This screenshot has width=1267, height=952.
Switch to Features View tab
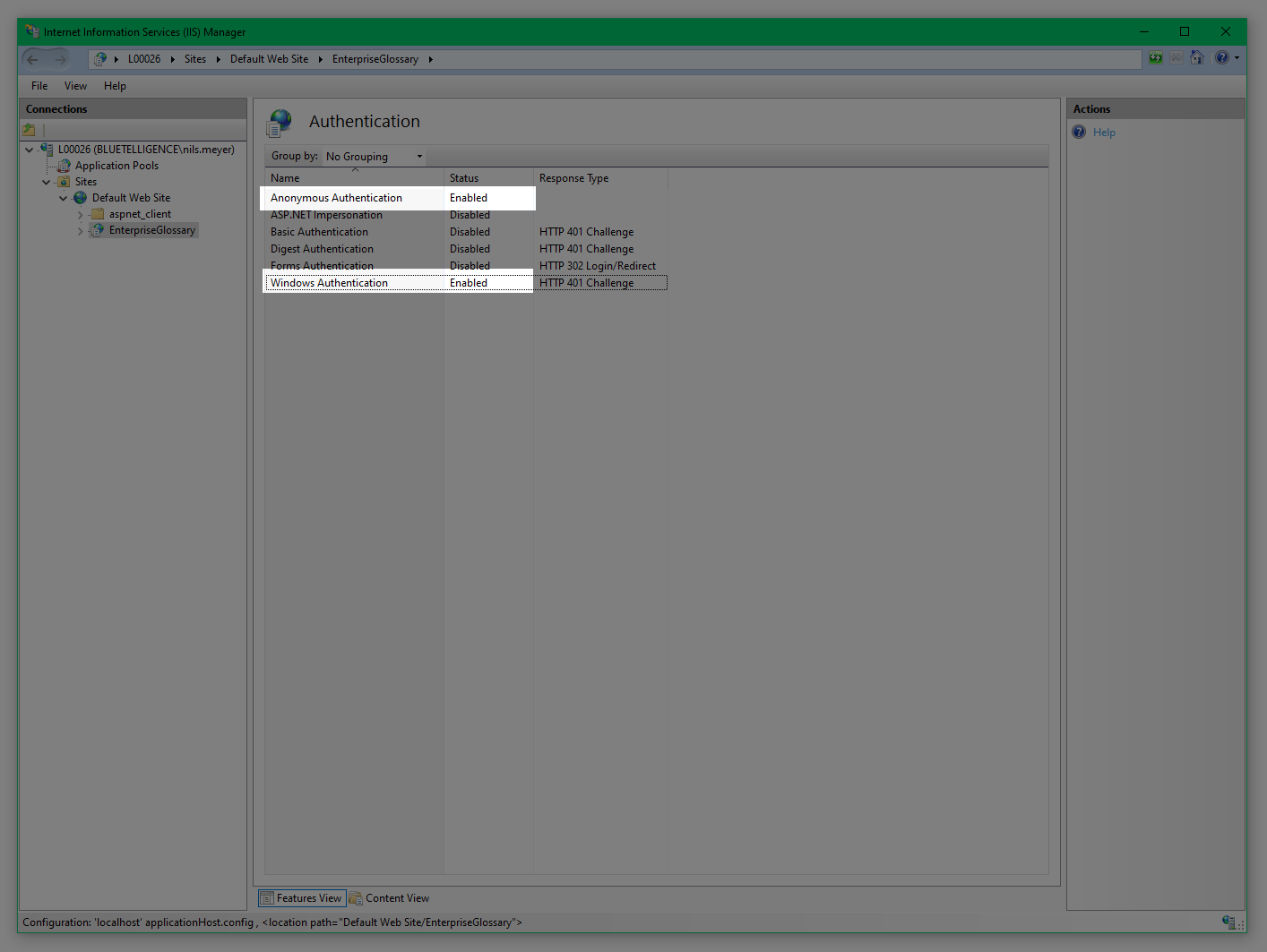coord(302,898)
